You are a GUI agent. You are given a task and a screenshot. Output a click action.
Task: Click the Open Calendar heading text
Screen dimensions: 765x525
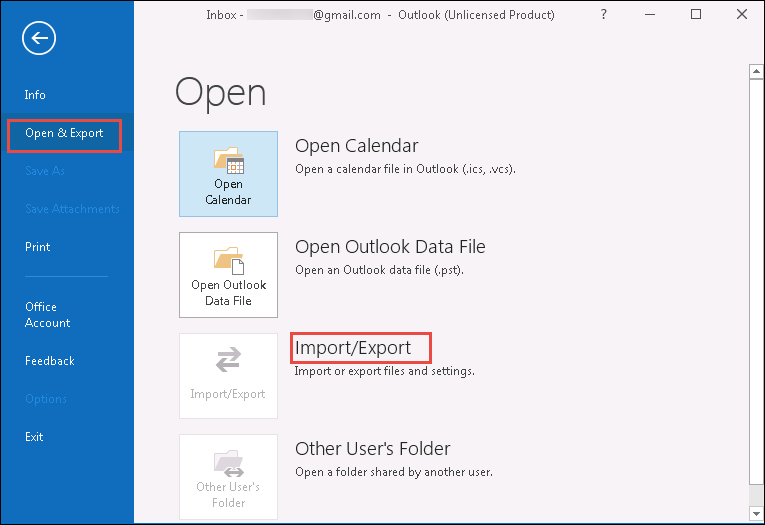click(x=356, y=146)
